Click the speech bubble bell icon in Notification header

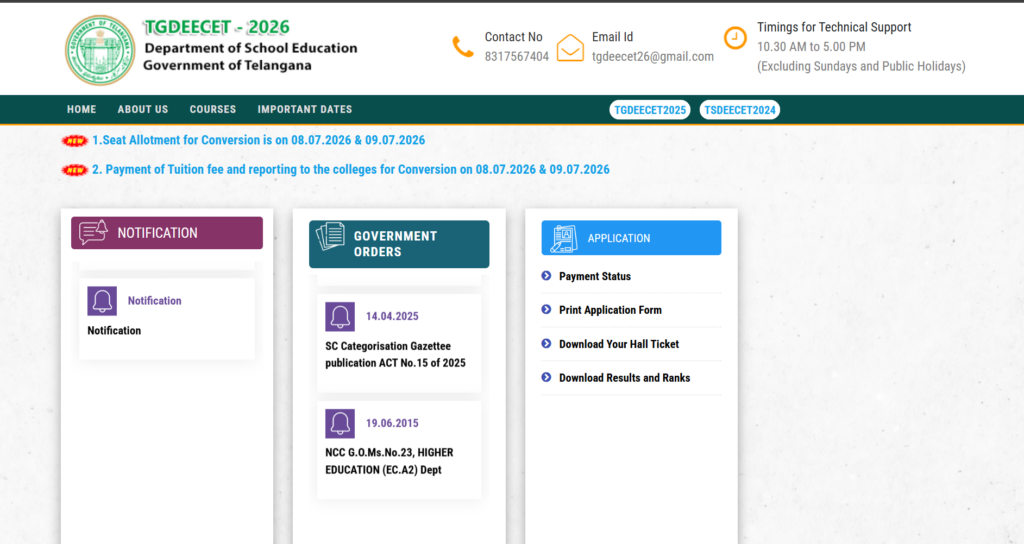coord(93,232)
